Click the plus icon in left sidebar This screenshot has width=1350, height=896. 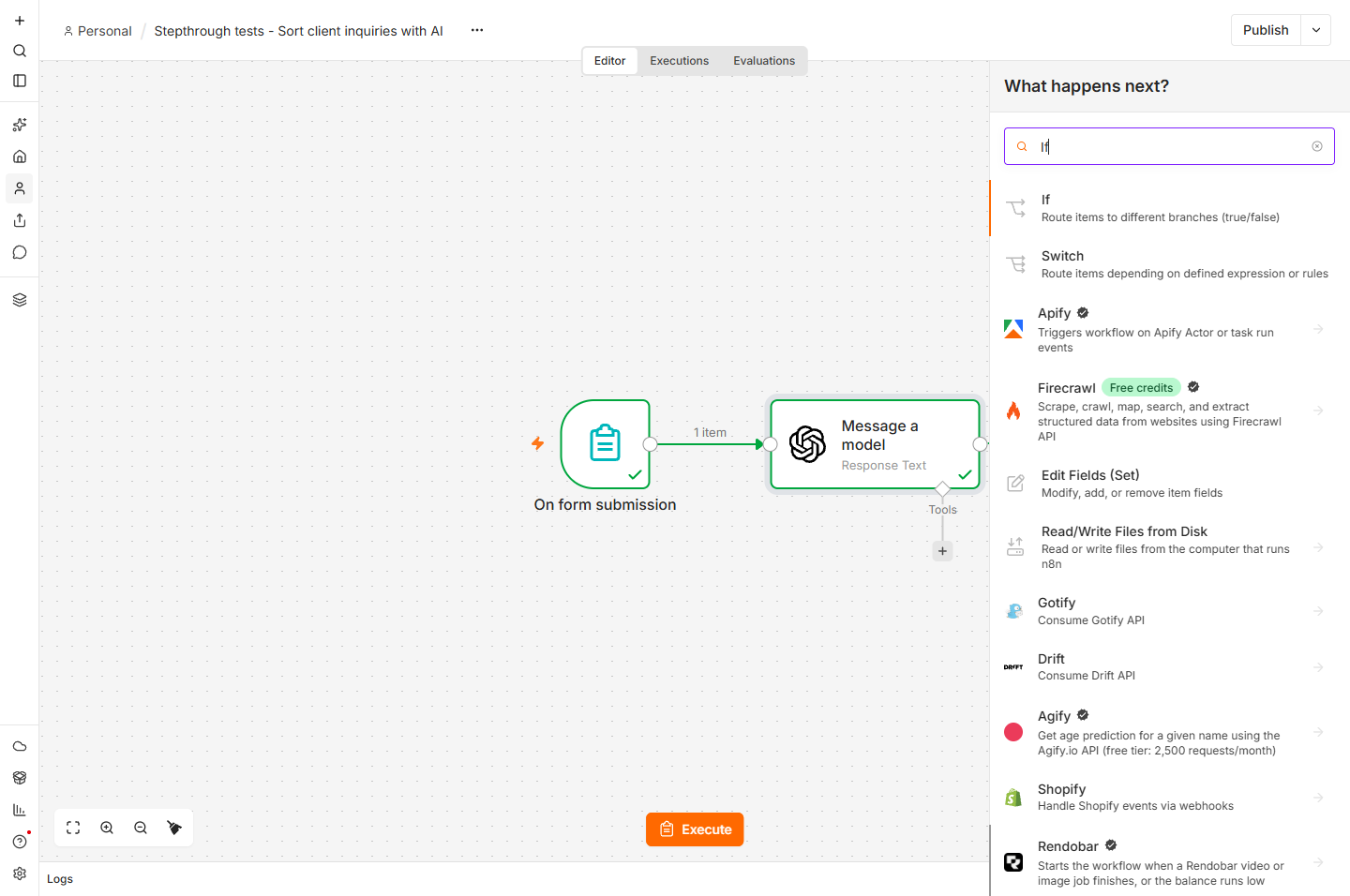(20, 21)
